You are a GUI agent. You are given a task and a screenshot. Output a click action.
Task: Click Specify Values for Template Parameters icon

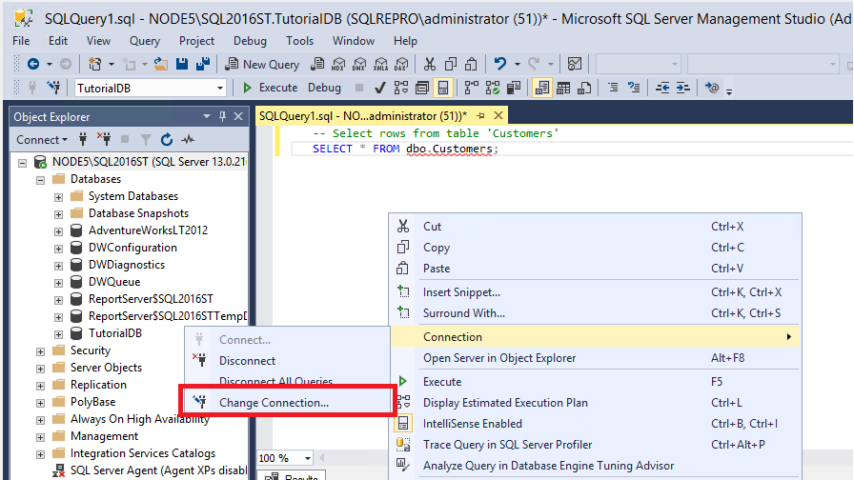click(712, 88)
